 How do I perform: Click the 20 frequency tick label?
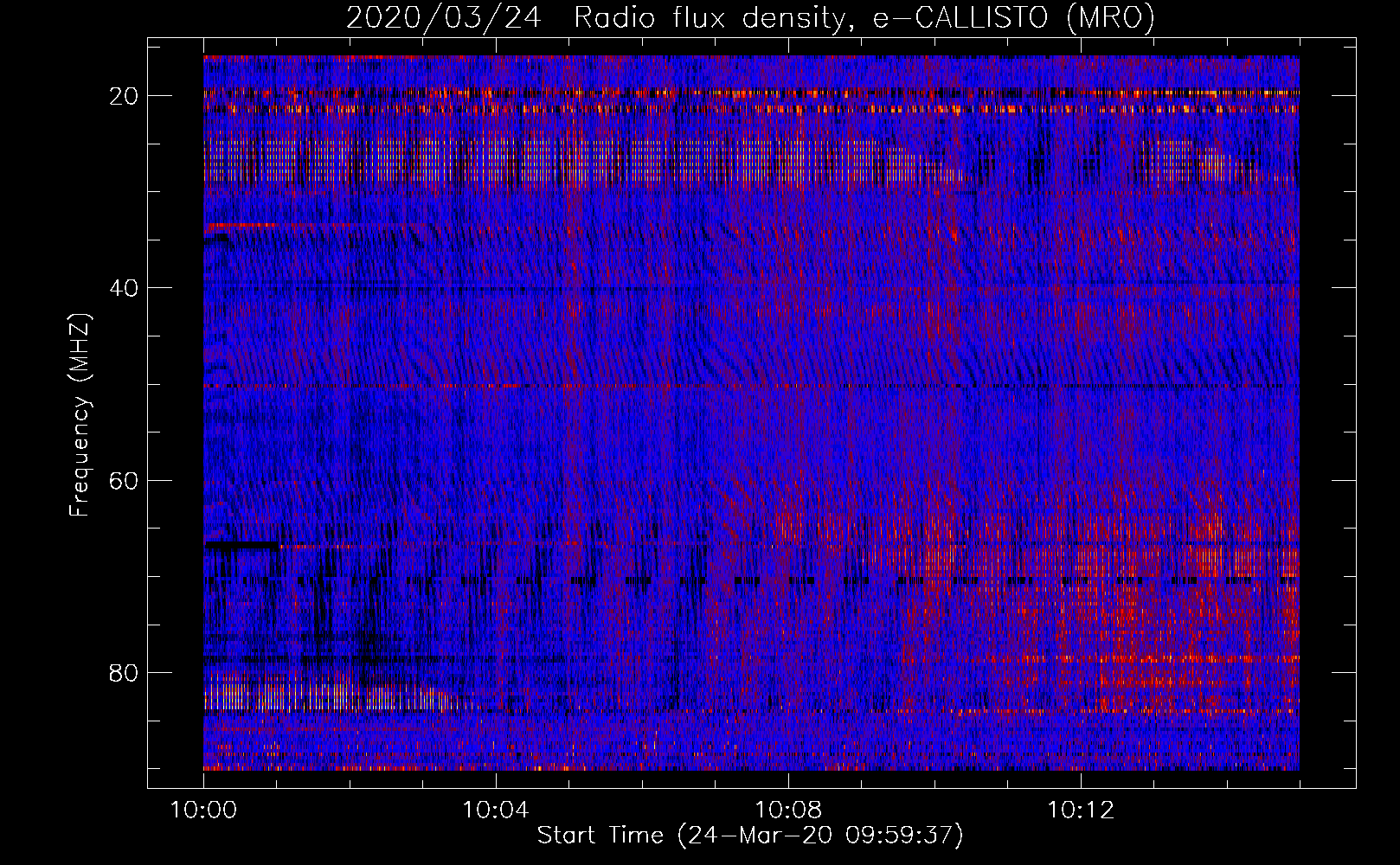pyautogui.click(x=125, y=95)
